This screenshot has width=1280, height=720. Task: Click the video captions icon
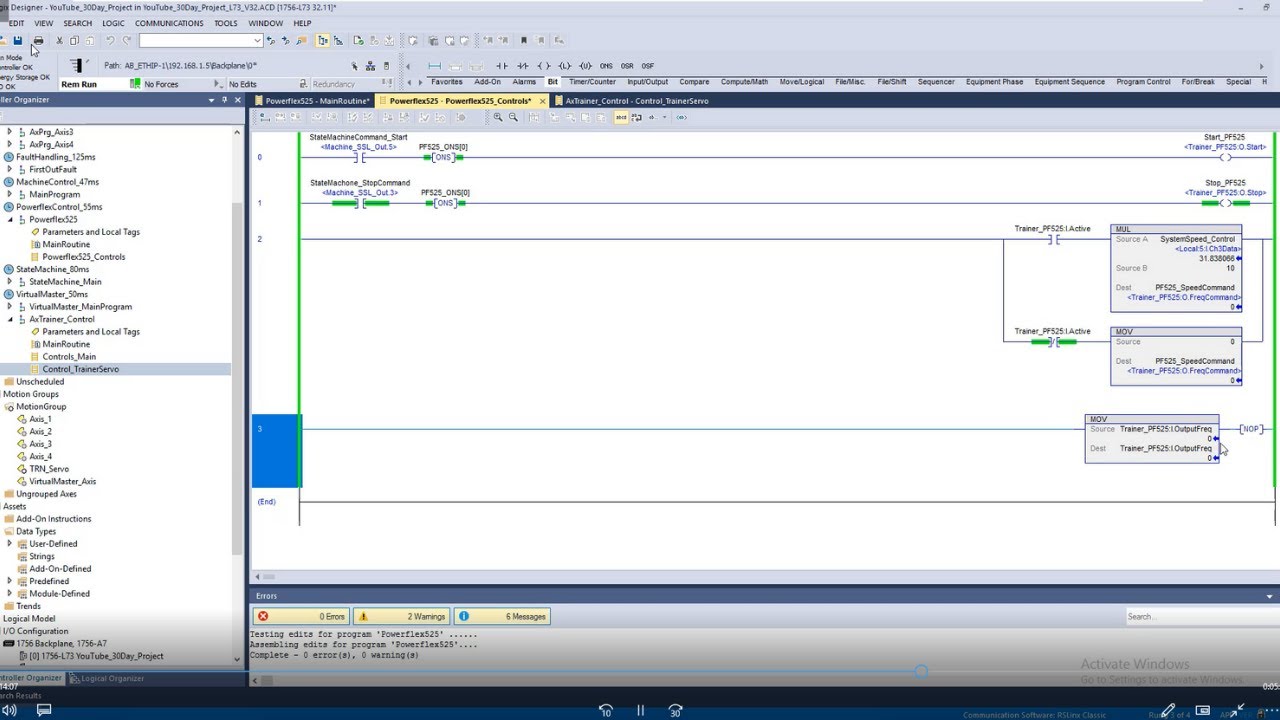click(43, 710)
